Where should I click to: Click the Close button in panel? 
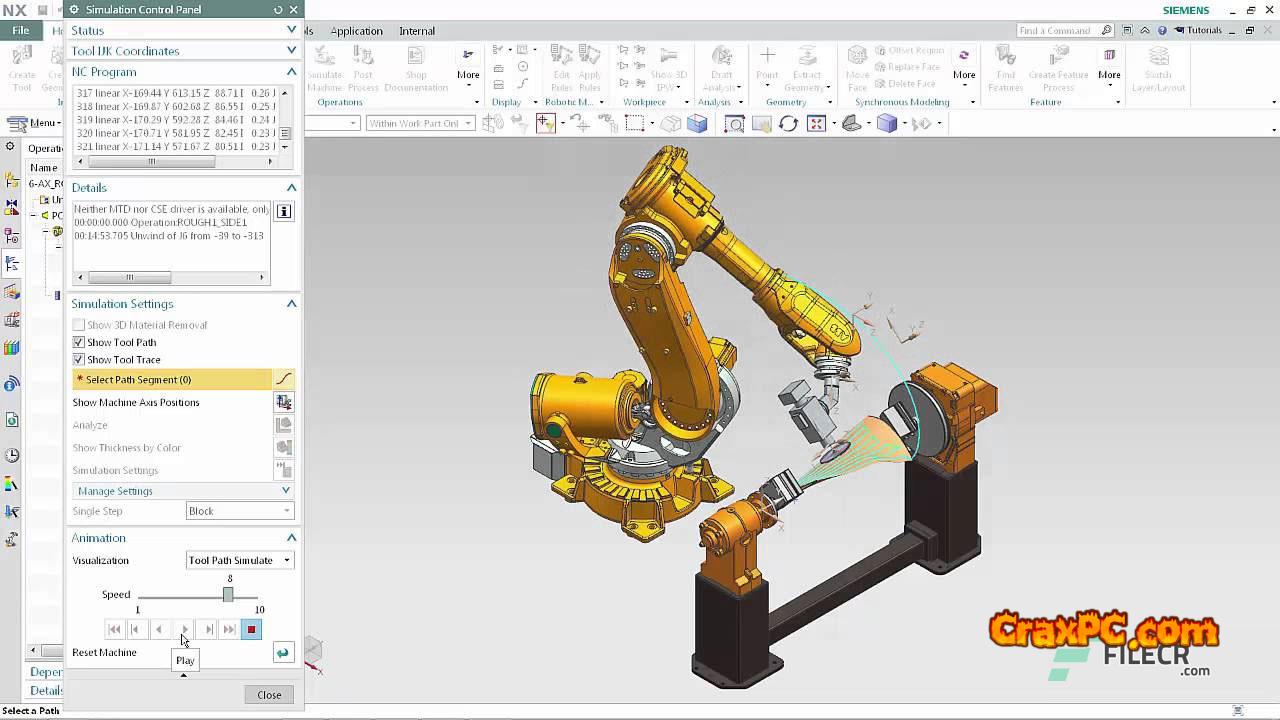(x=269, y=695)
